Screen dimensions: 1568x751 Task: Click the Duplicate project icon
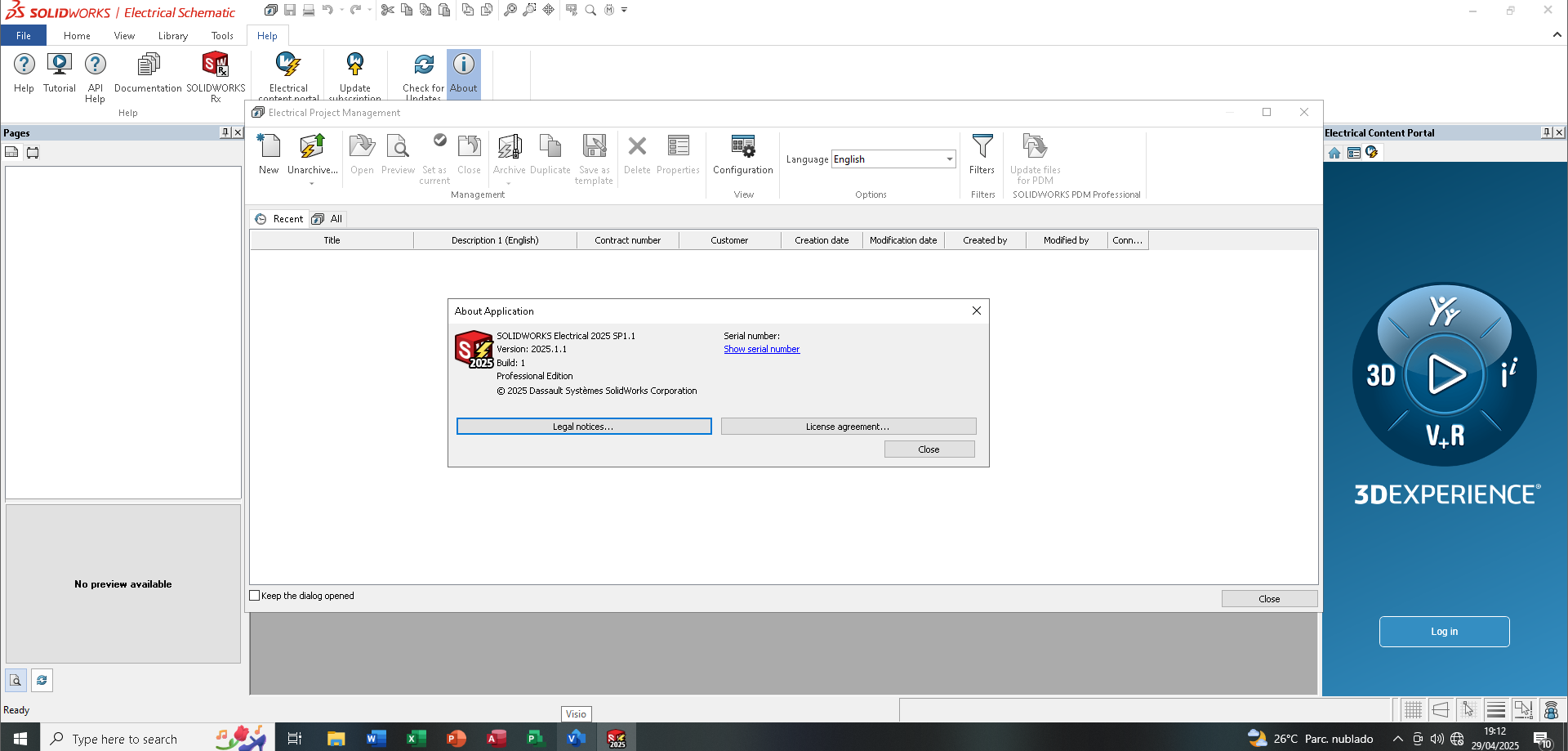pos(550,146)
